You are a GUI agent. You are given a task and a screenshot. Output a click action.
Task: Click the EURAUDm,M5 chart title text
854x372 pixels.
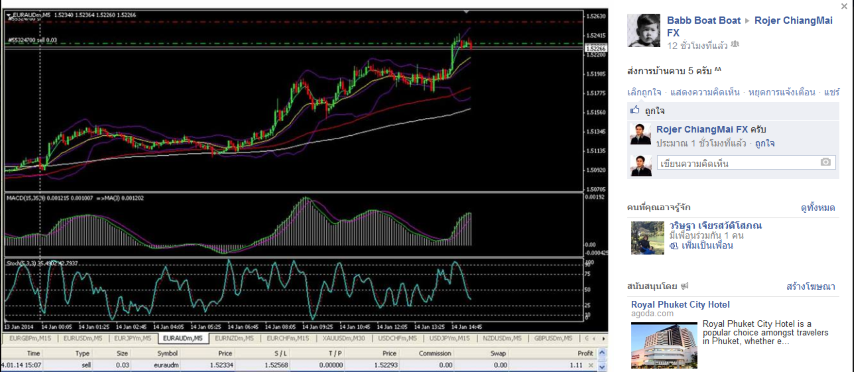31,15
